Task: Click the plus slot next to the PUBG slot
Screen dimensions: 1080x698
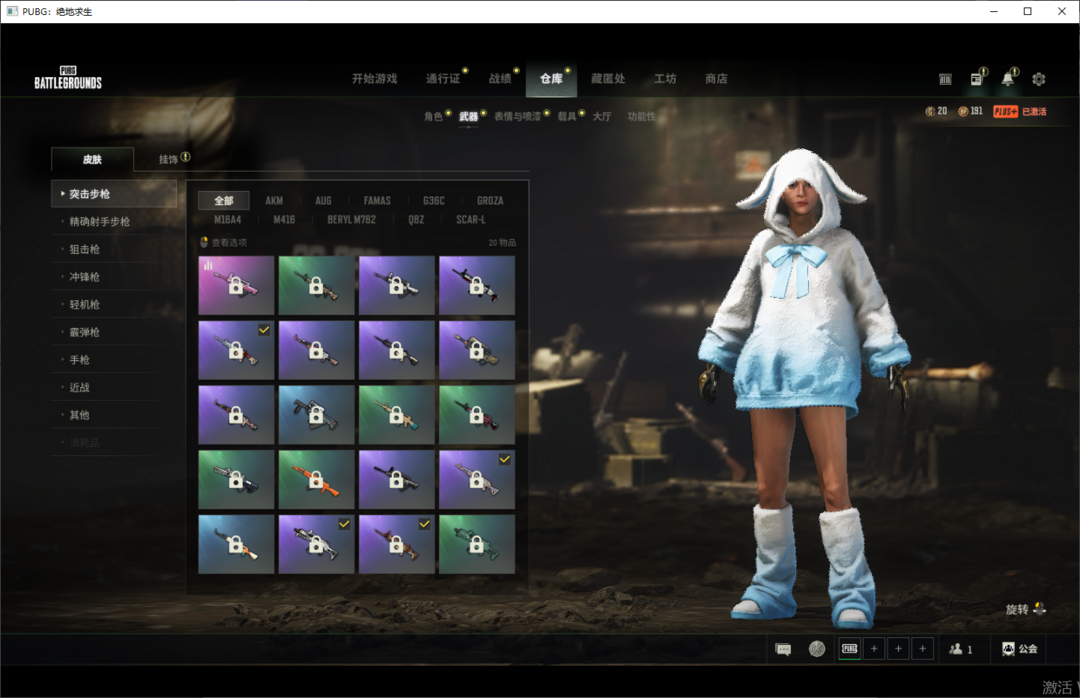Action: pyautogui.click(x=874, y=649)
